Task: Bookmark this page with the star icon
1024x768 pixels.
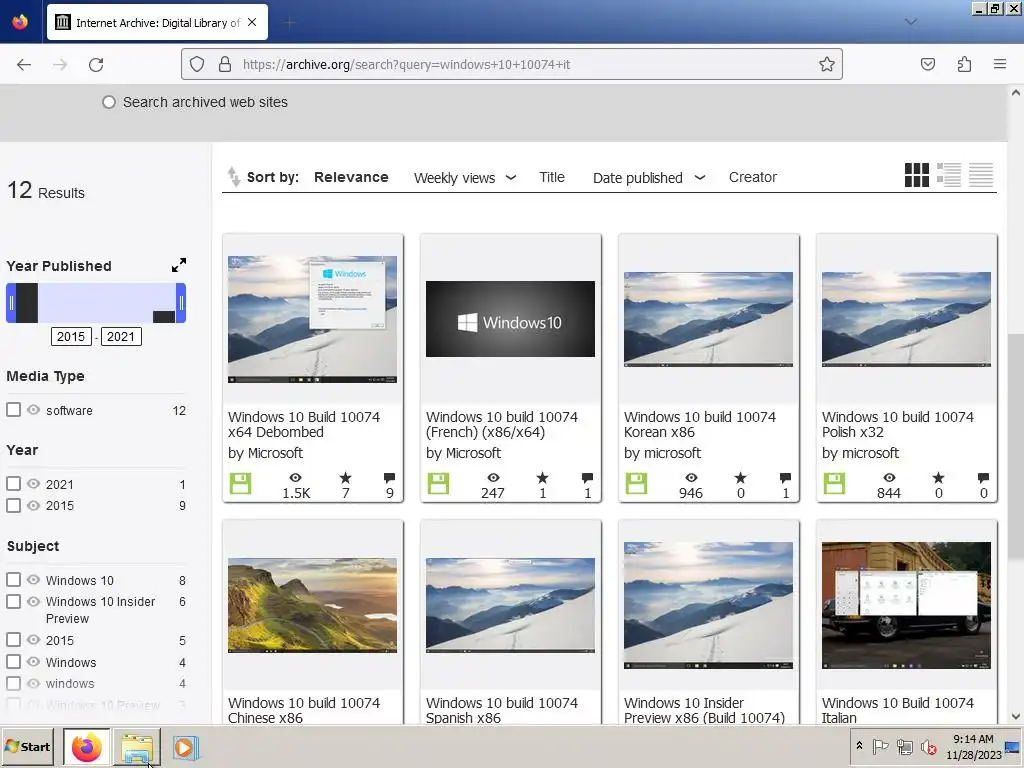Action: pos(827,64)
